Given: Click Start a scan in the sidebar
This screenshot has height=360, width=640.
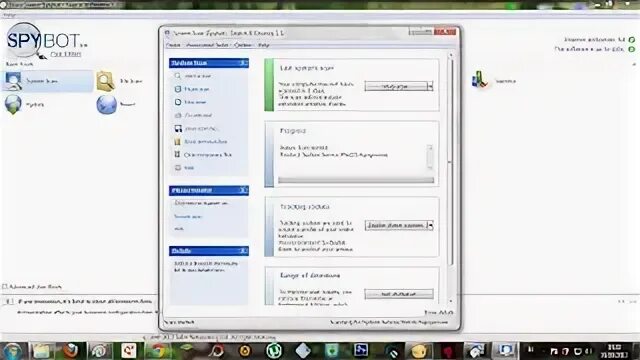Looking at the screenshot, I should pos(193,76).
